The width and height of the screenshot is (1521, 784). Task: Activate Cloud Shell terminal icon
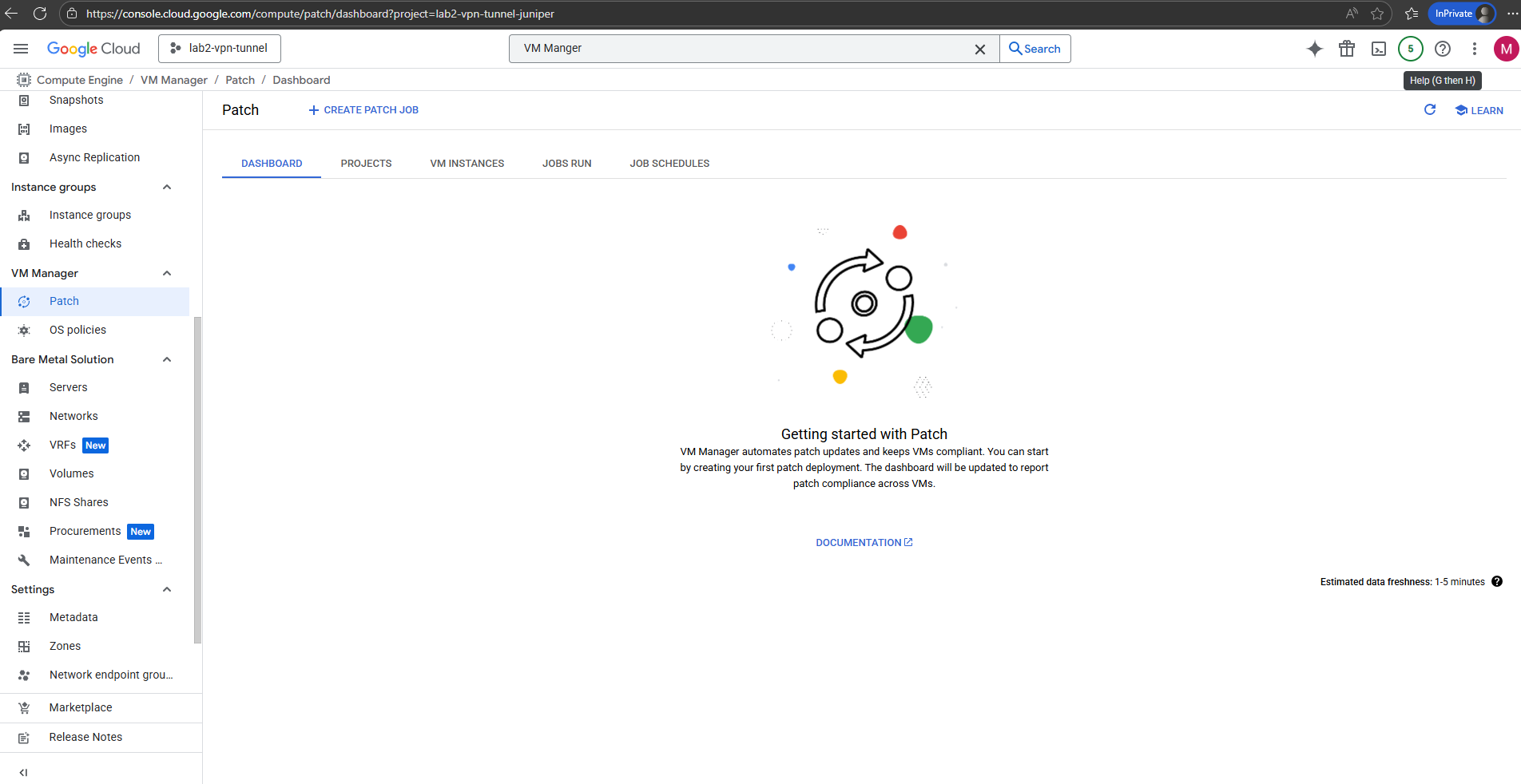tap(1379, 49)
